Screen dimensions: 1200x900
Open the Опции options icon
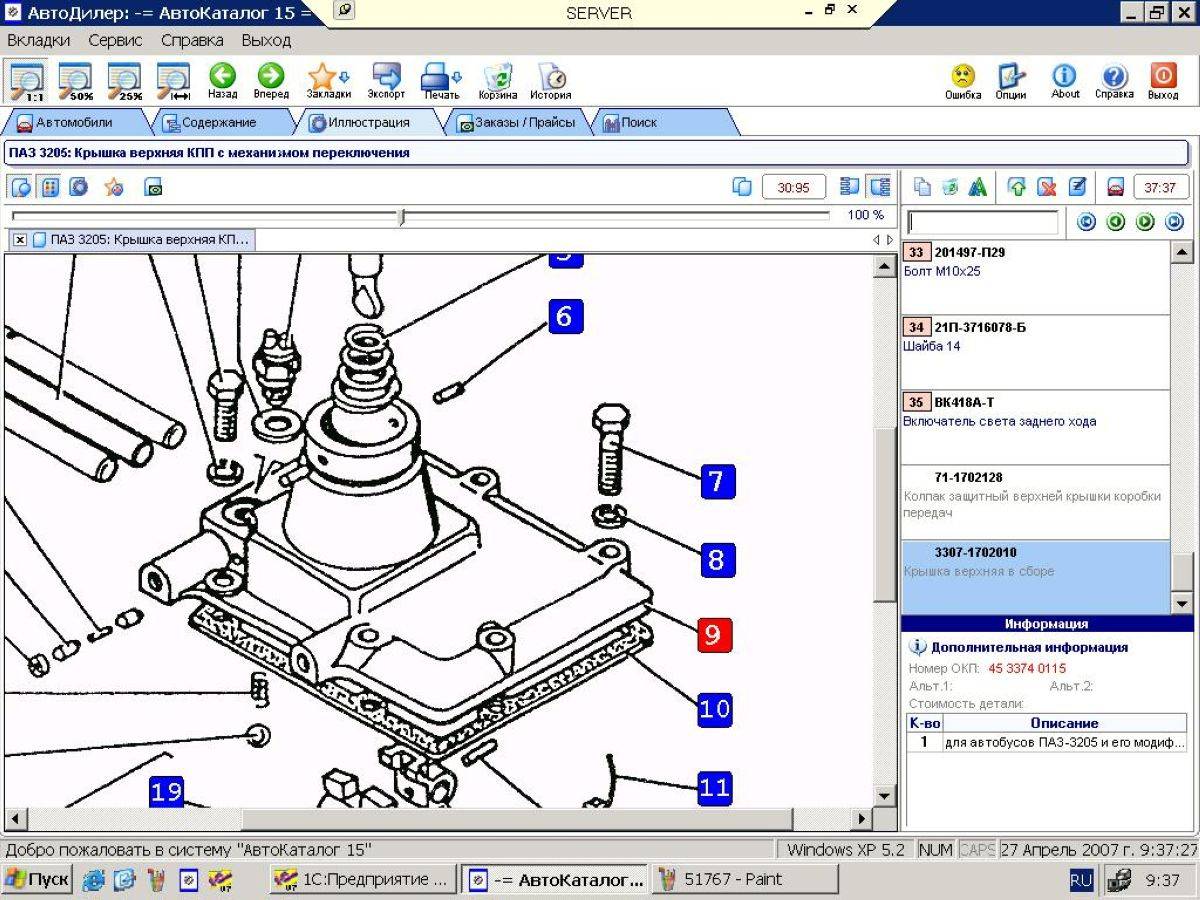point(1011,81)
